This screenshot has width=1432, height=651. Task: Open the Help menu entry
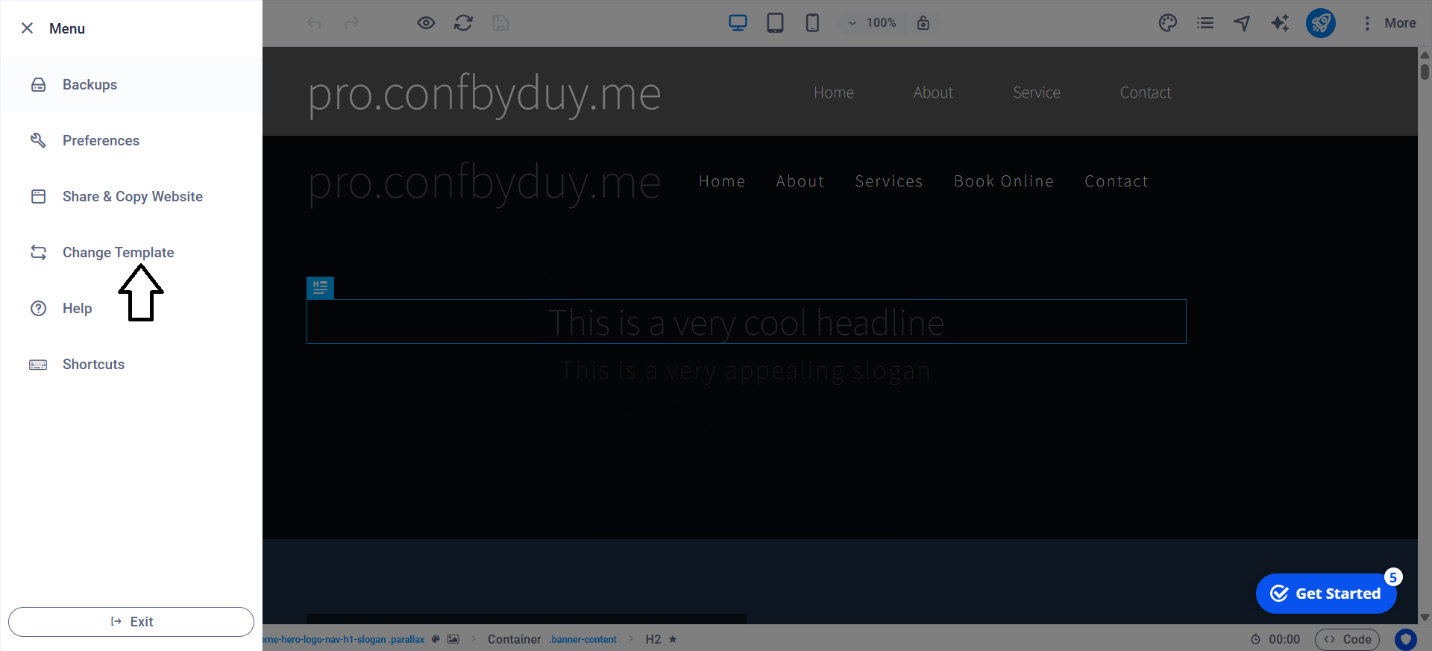[77, 309]
